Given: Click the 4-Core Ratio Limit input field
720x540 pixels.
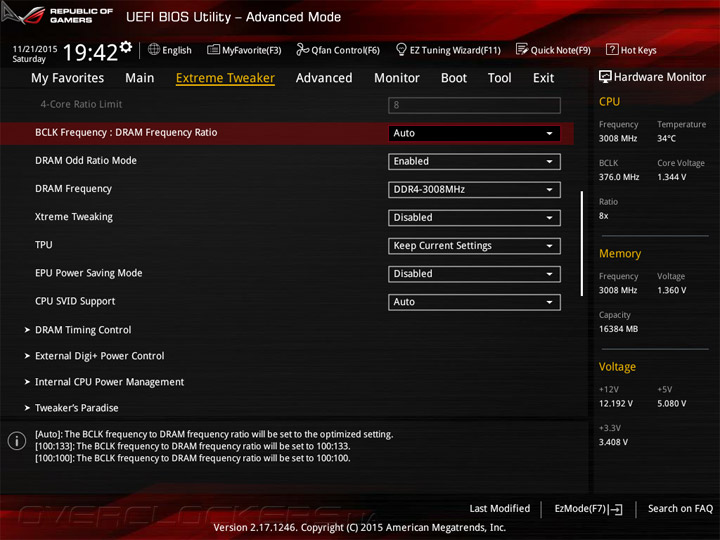Looking at the screenshot, I should click(x=474, y=105).
